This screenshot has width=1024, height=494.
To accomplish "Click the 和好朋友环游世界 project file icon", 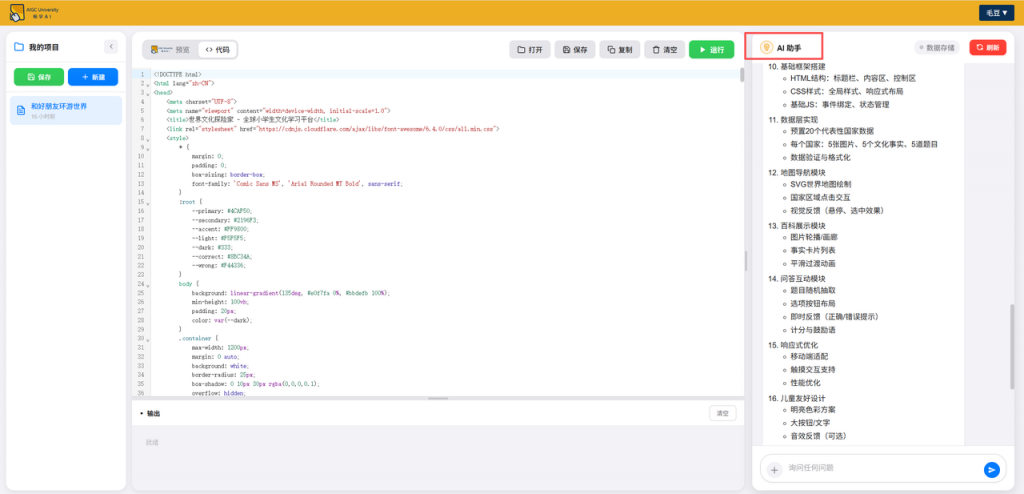I will [22, 110].
